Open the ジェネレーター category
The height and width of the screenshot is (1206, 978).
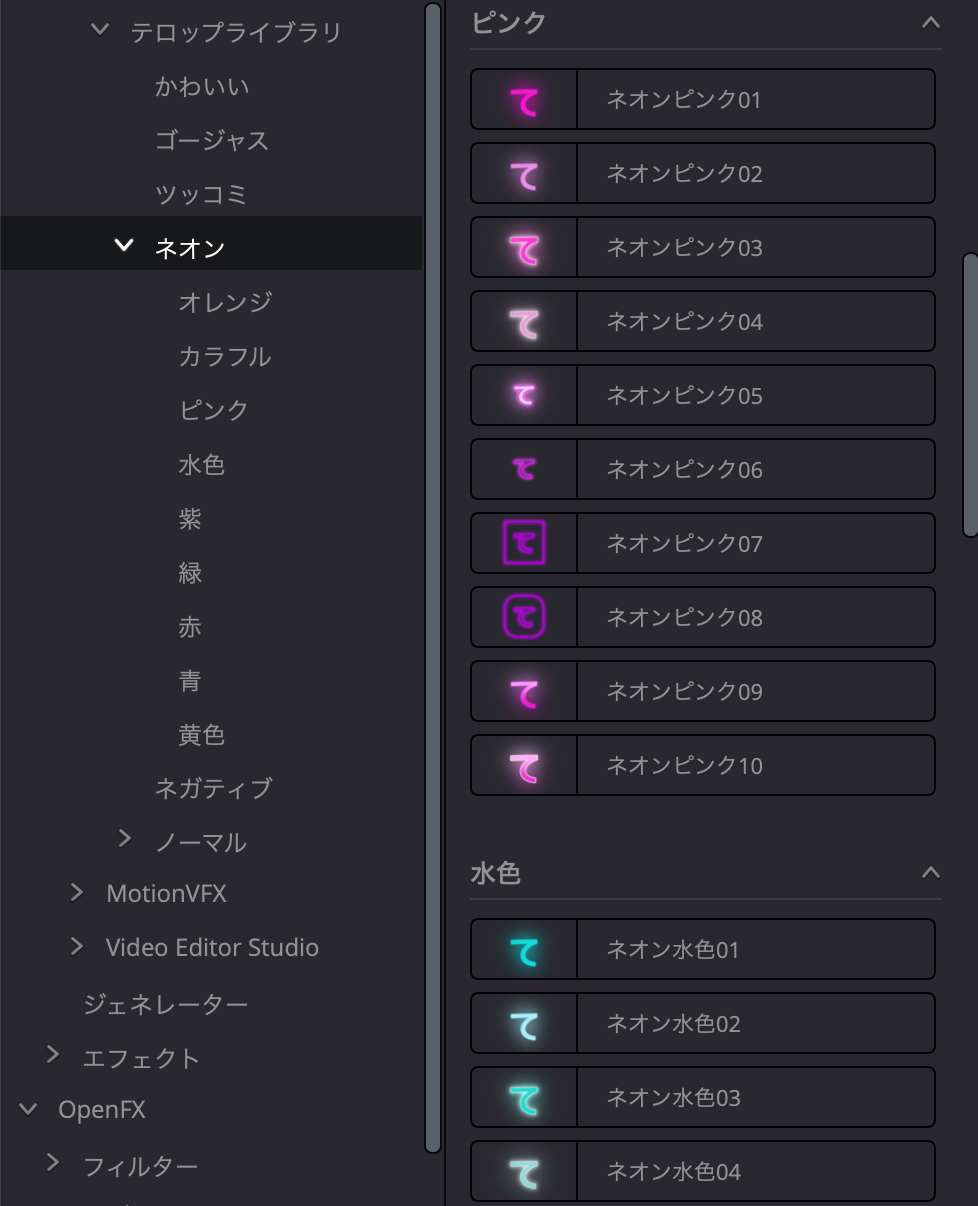pyautogui.click(x=166, y=1004)
